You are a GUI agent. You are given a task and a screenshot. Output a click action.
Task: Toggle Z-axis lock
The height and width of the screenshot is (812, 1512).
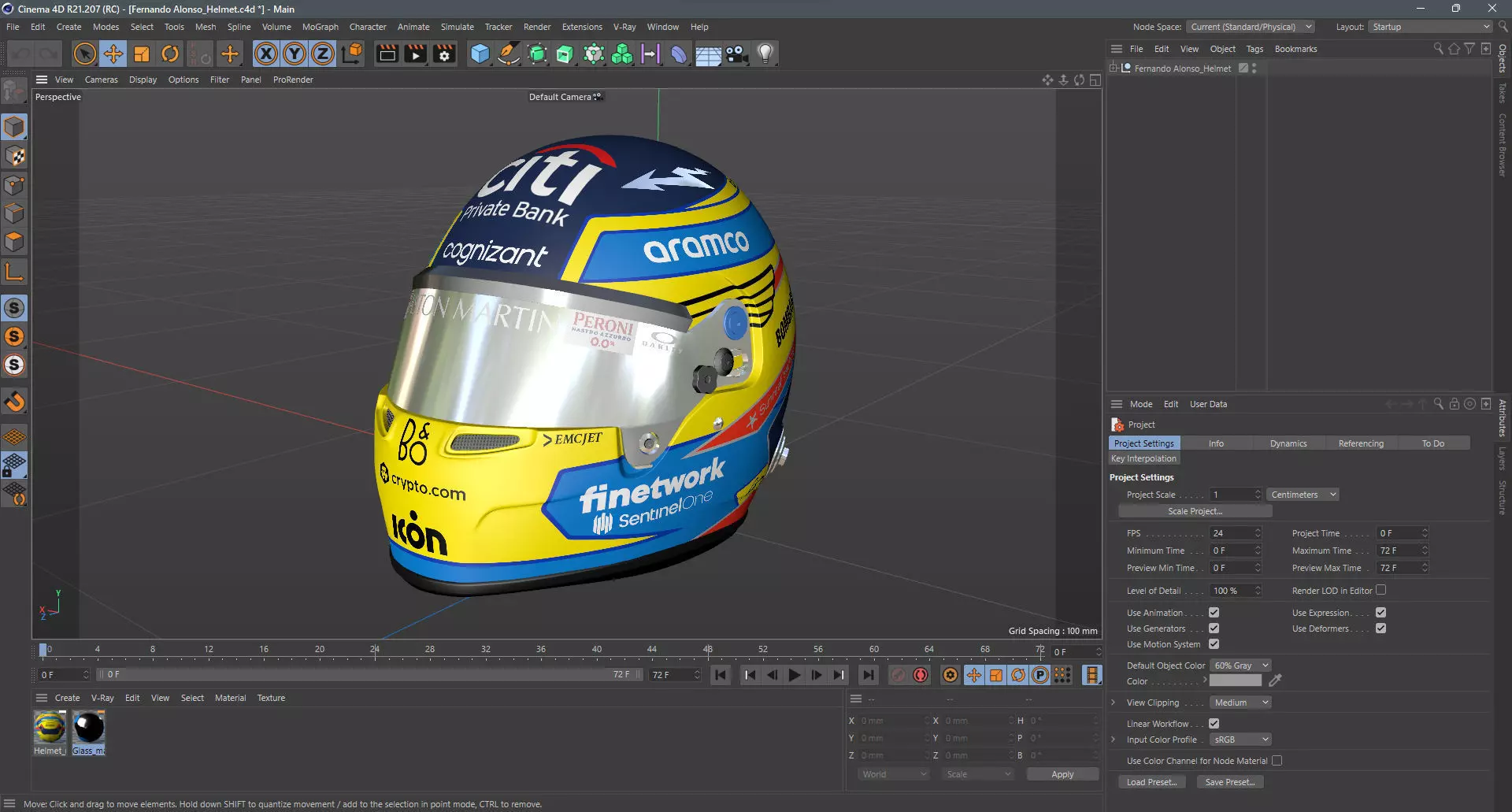323,54
